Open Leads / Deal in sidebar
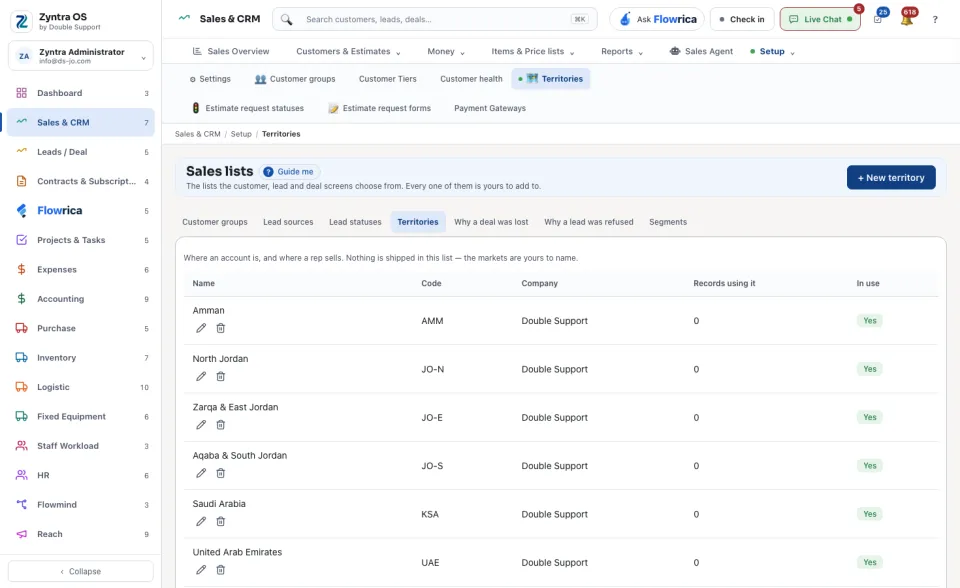This screenshot has height=588, width=960. pyautogui.click(x=81, y=152)
